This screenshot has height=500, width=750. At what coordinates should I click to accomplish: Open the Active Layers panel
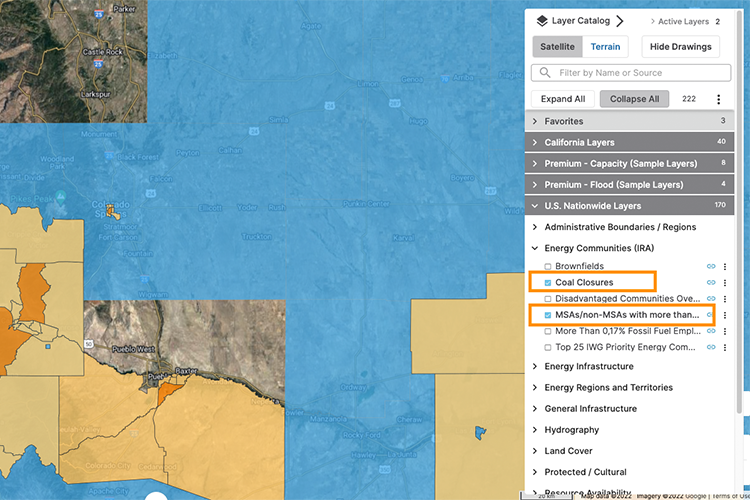click(685, 22)
